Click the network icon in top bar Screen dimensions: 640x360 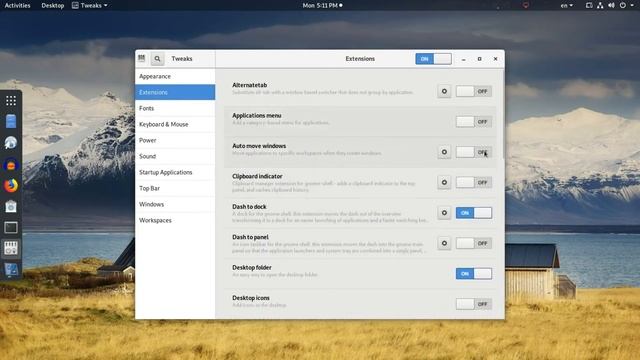[600, 5]
